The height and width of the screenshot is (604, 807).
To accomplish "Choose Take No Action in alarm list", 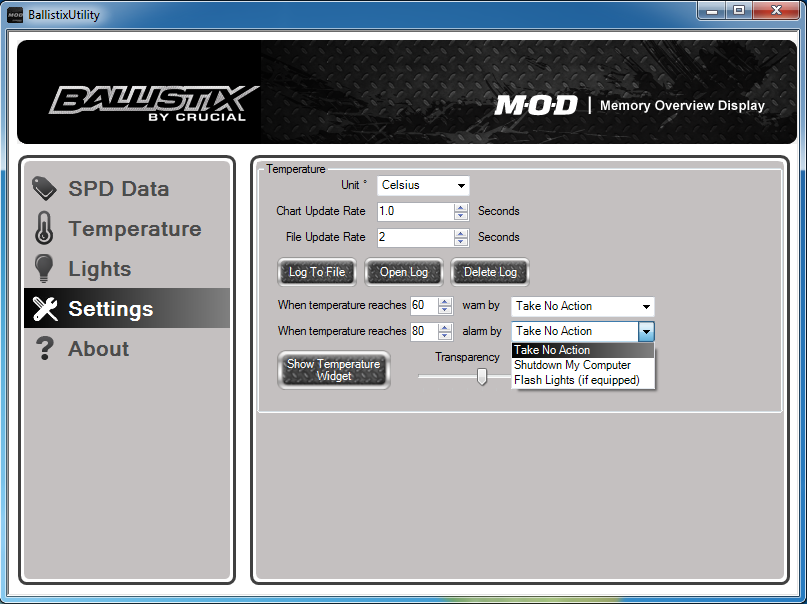I will [x=583, y=350].
